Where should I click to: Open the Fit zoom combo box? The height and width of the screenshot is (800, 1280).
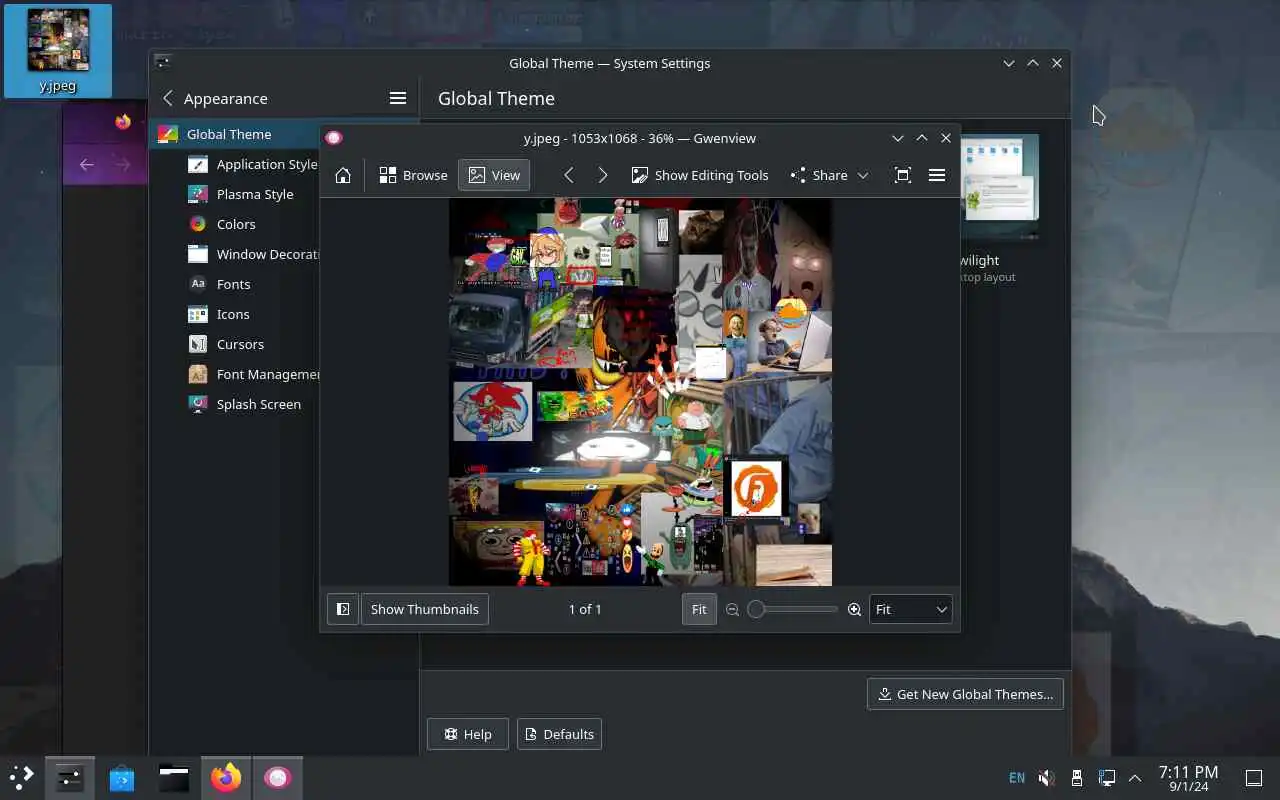[910, 609]
